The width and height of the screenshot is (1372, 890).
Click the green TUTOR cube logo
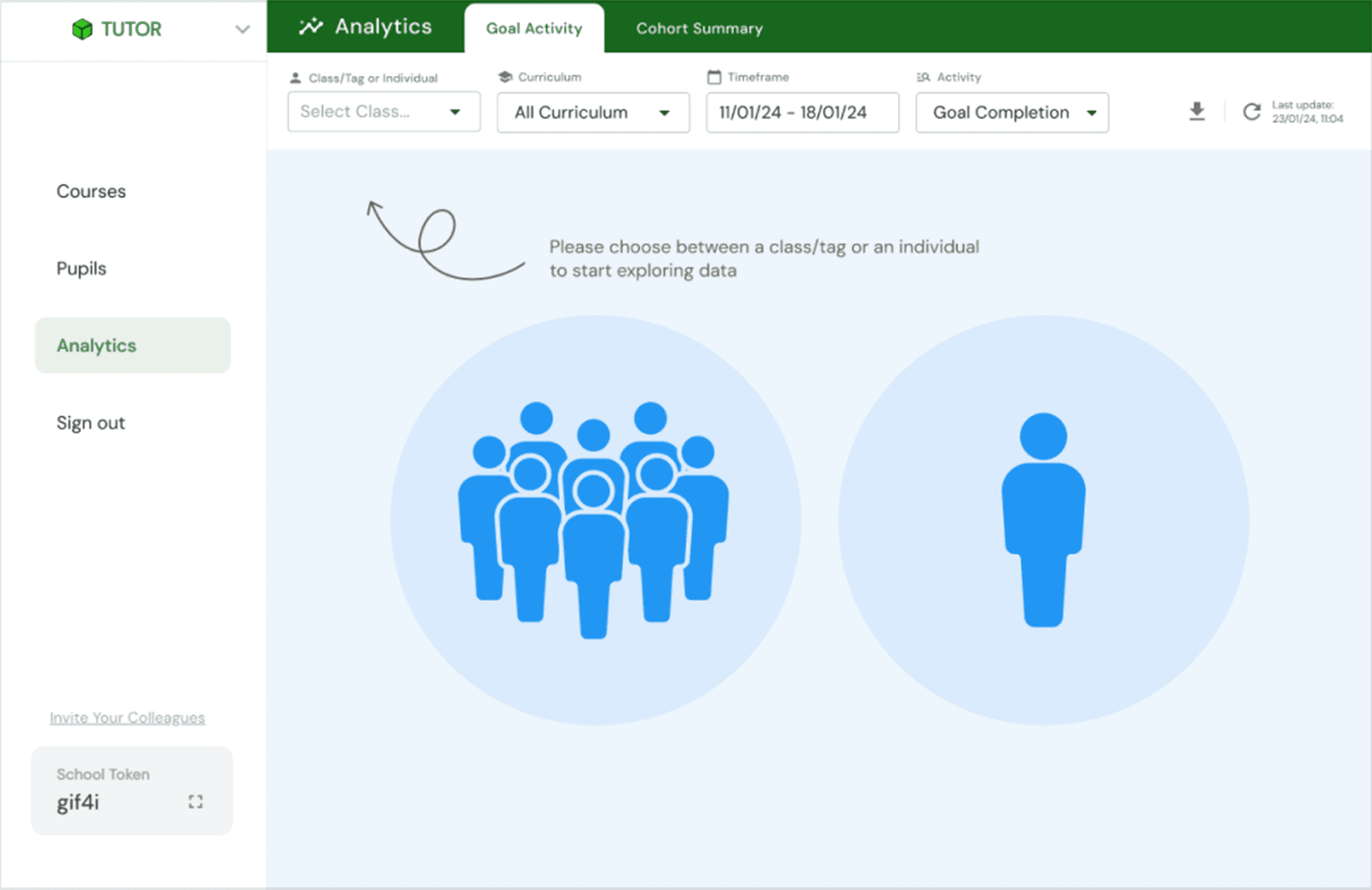[82, 29]
